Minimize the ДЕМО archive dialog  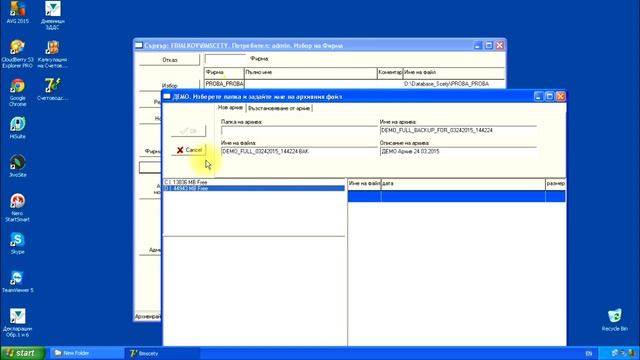[x=538, y=96]
